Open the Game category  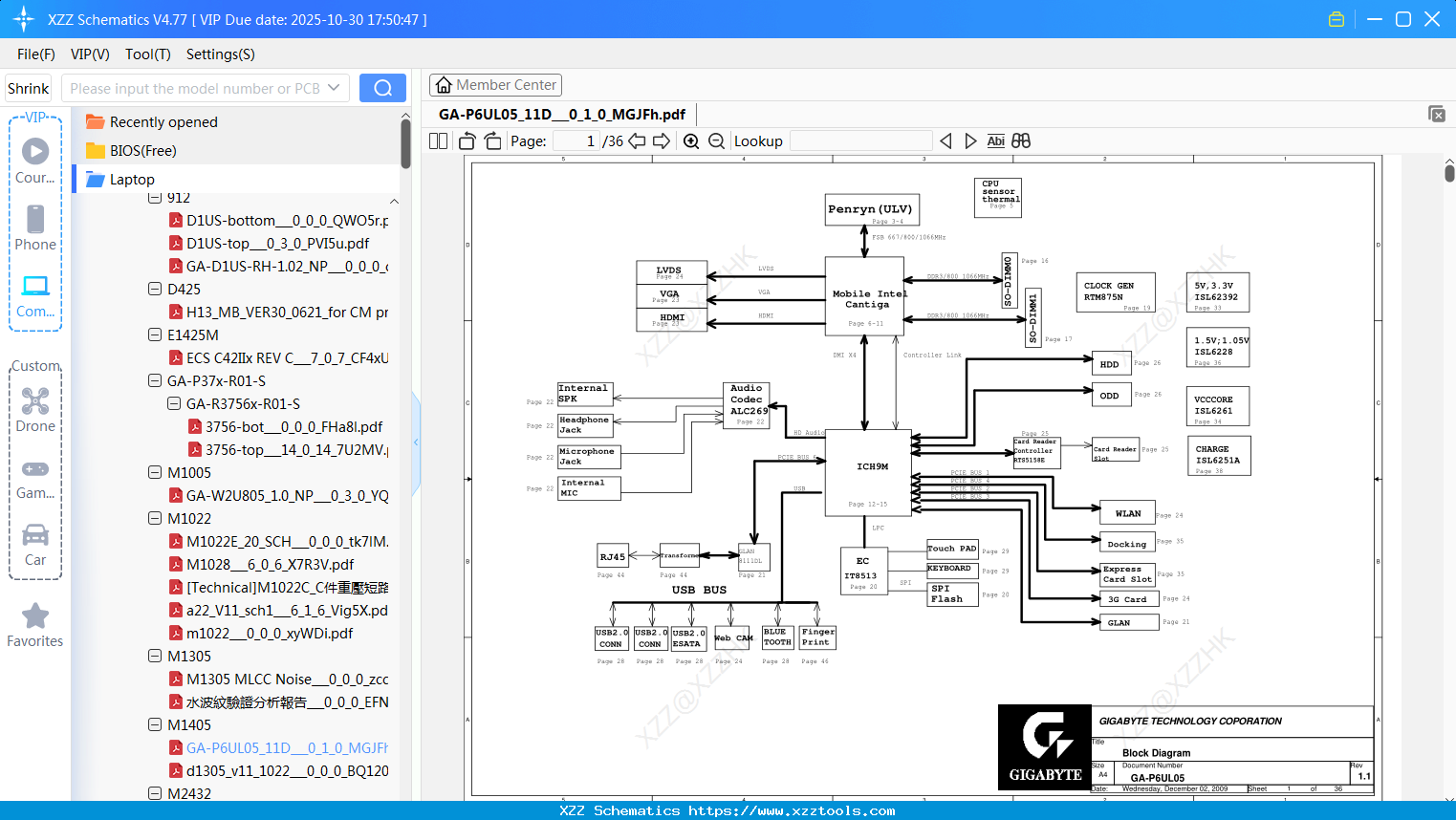point(35,478)
